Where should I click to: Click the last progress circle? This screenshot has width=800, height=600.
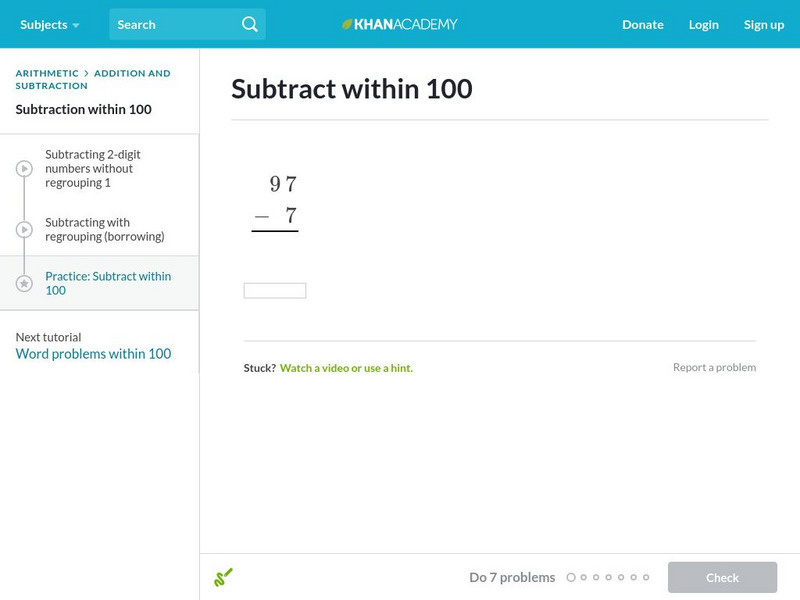coord(643,577)
